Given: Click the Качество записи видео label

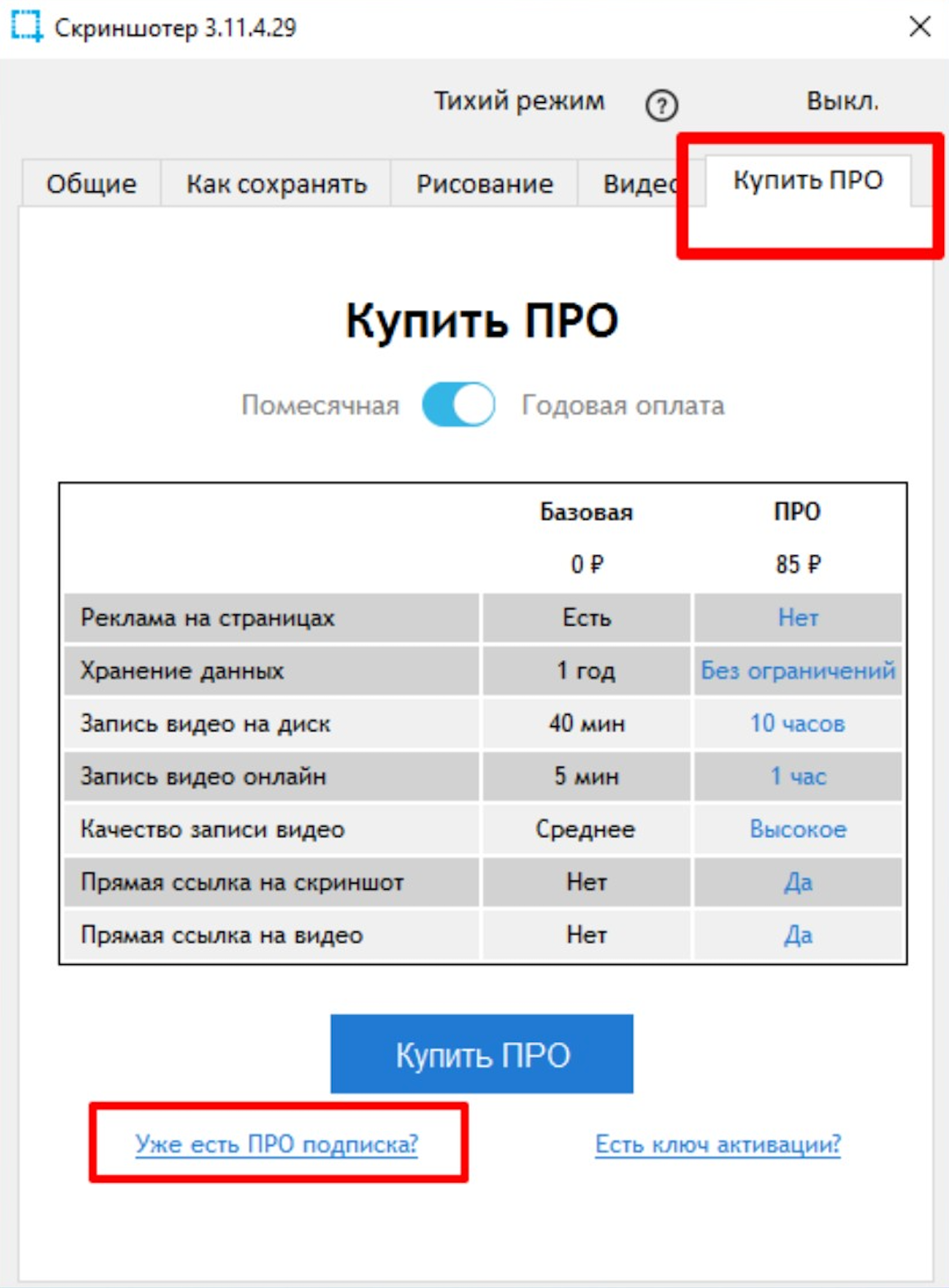Looking at the screenshot, I should pos(212,829).
